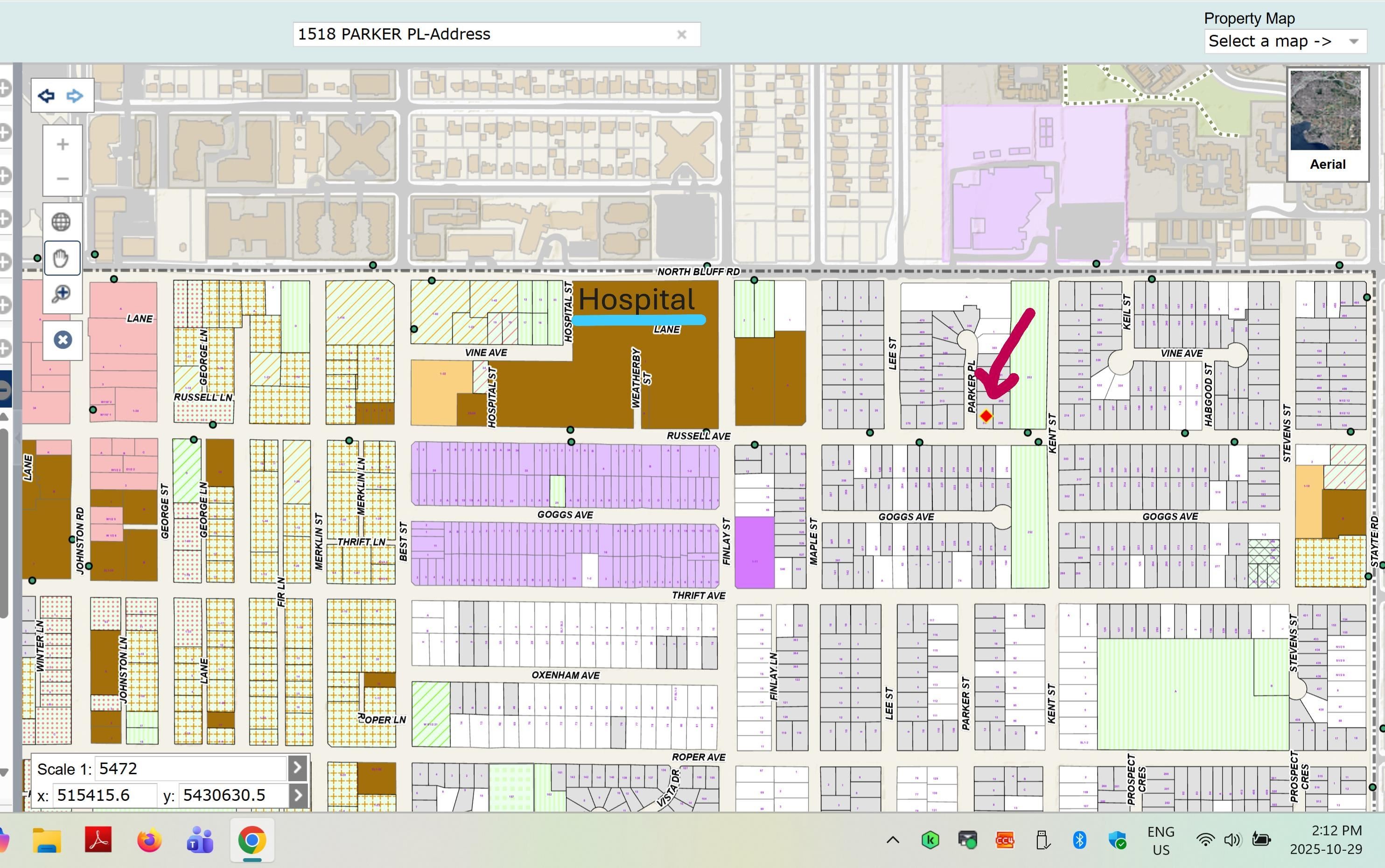Show hidden system tray icons chevron
The height and width of the screenshot is (868, 1385).
coord(892,840)
